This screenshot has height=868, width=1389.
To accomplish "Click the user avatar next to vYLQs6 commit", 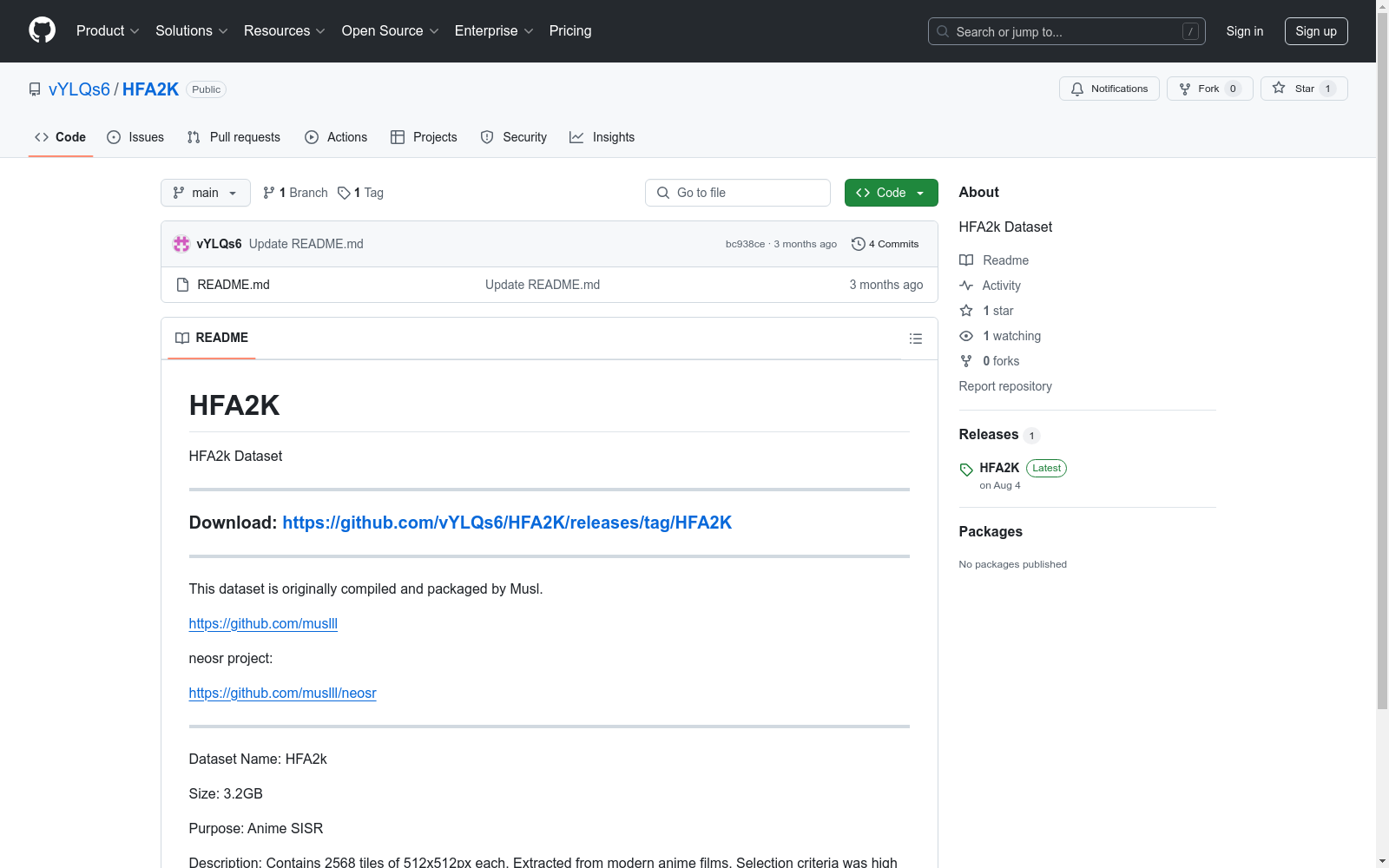I will click(181, 244).
